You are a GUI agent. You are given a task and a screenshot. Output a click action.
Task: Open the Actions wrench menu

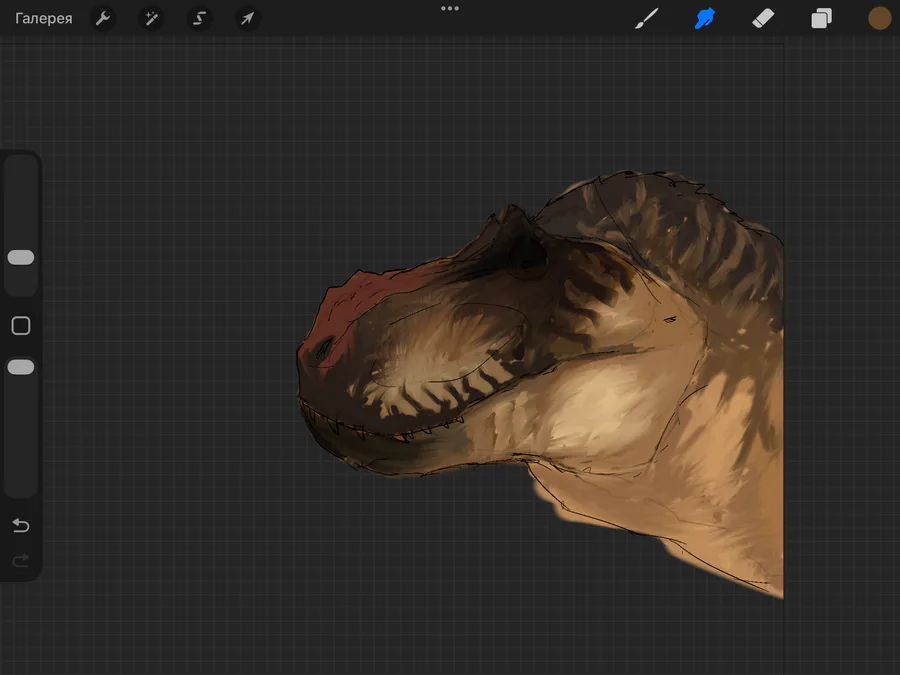[x=103, y=19]
